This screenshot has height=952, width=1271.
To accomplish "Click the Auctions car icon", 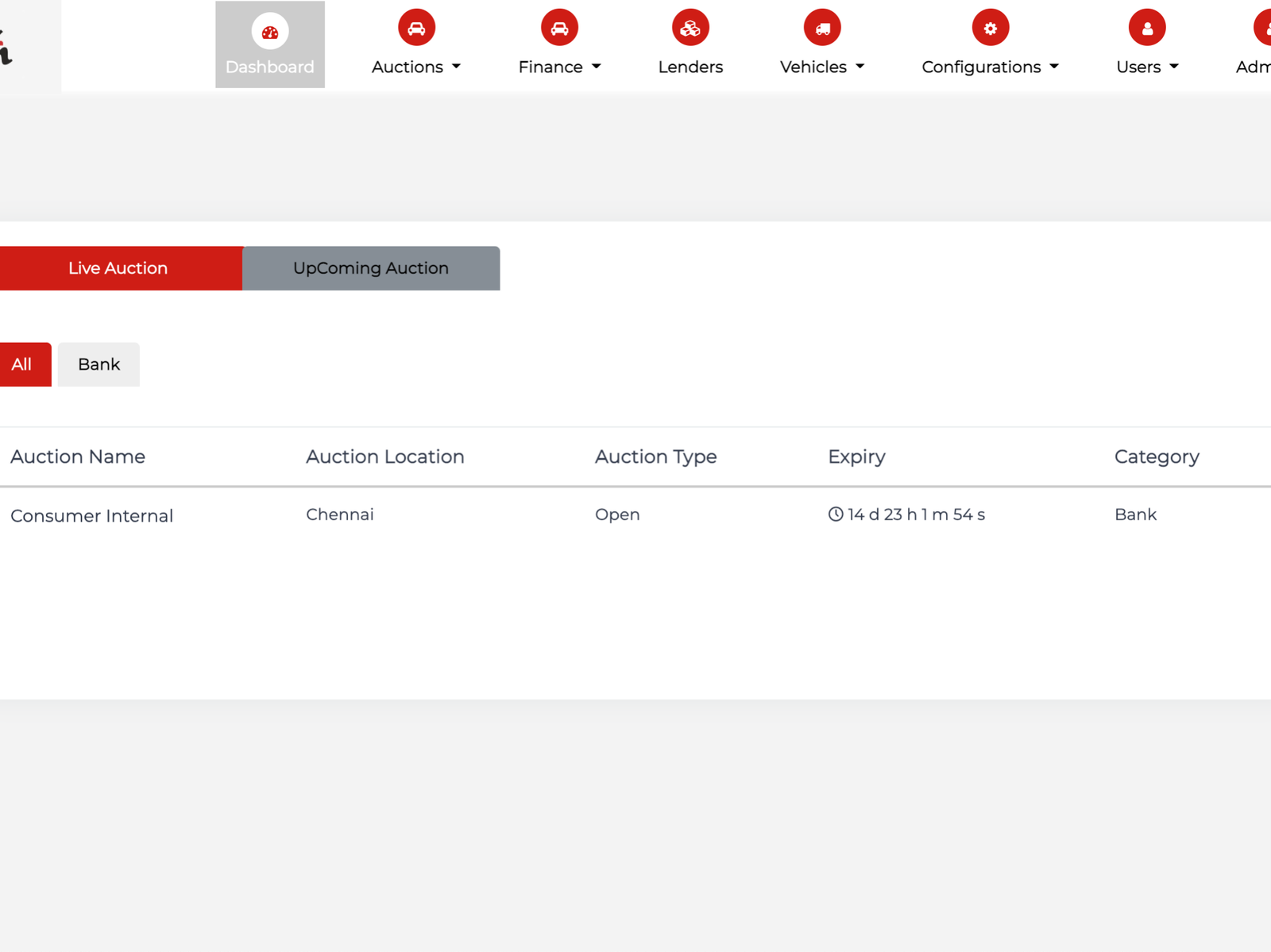I will pyautogui.click(x=416, y=28).
